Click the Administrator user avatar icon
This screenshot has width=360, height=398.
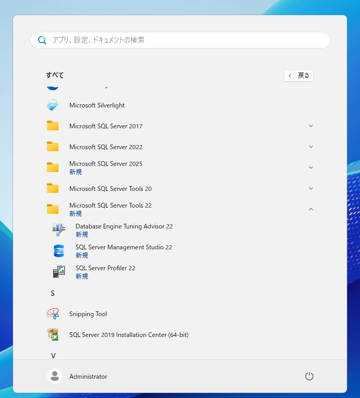click(x=55, y=376)
